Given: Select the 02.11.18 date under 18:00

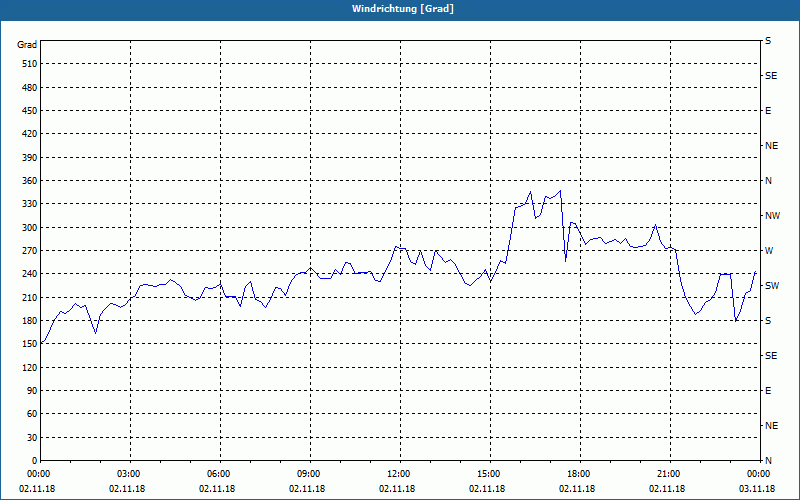Looking at the screenshot, I should tap(577, 489).
